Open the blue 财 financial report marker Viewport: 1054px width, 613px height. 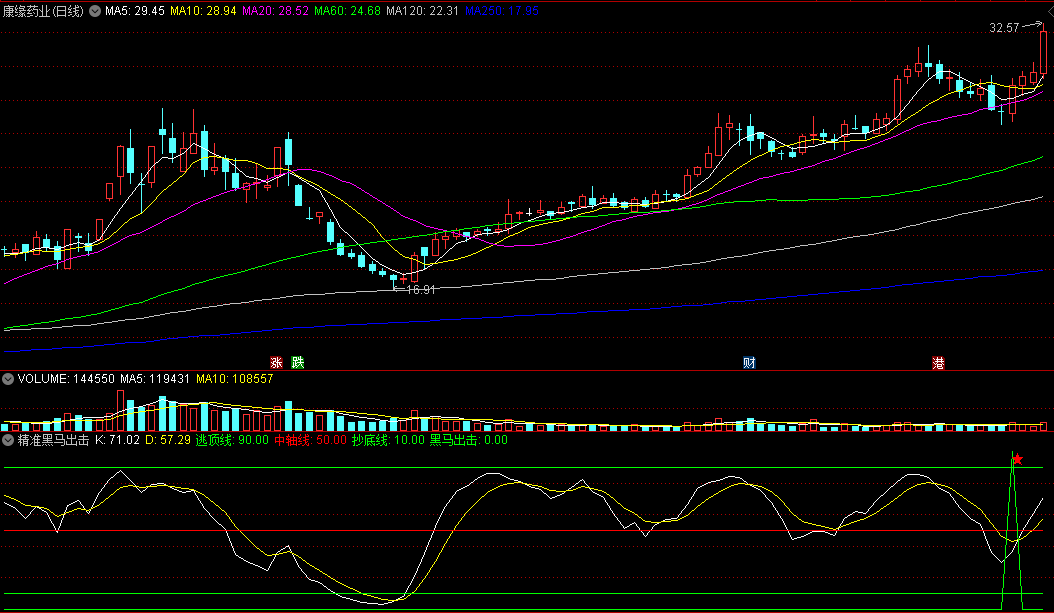(749, 363)
